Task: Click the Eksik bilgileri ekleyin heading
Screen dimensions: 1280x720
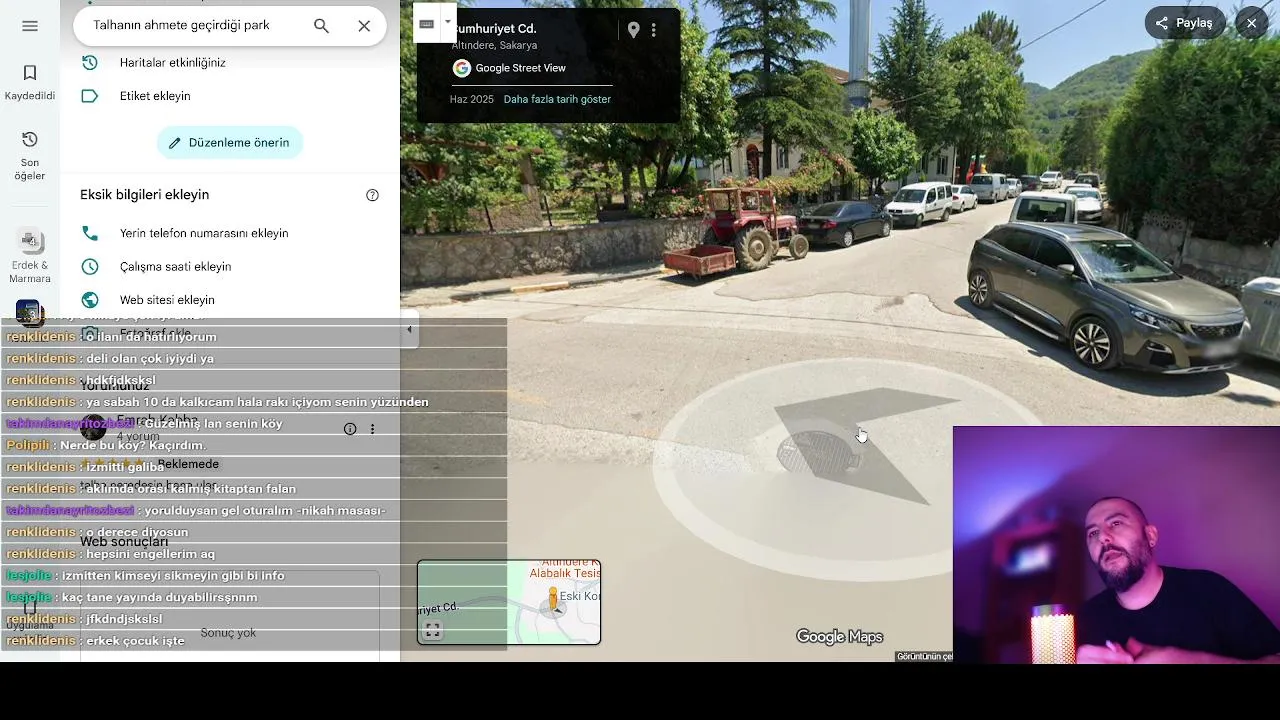Action: click(144, 195)
